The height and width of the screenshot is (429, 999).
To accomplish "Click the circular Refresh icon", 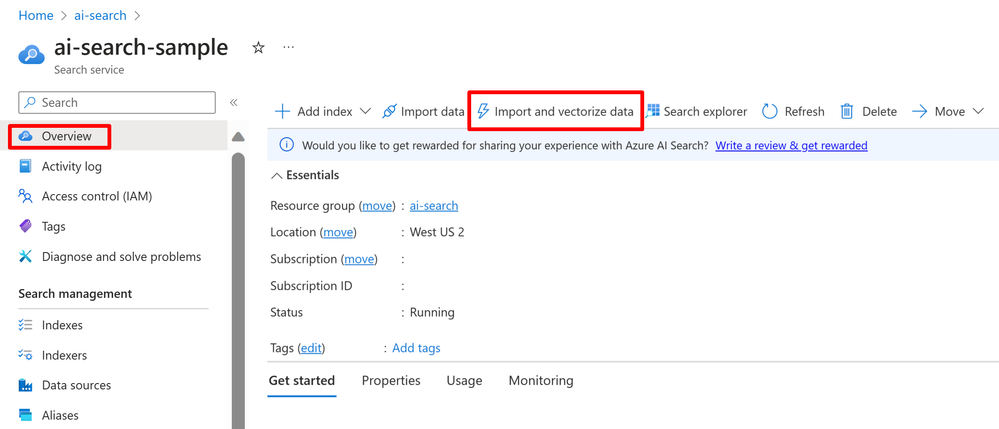I will [770, 112].
